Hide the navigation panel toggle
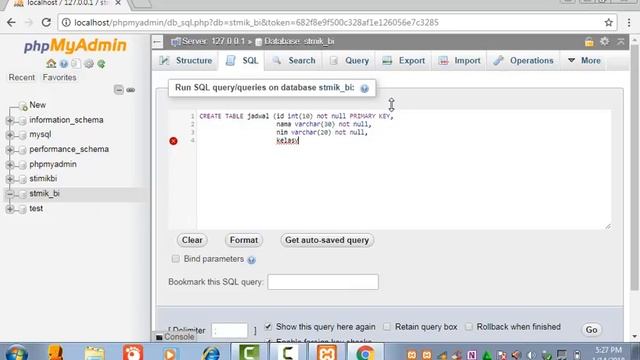The image size is (640, 360). coord(157,42)
